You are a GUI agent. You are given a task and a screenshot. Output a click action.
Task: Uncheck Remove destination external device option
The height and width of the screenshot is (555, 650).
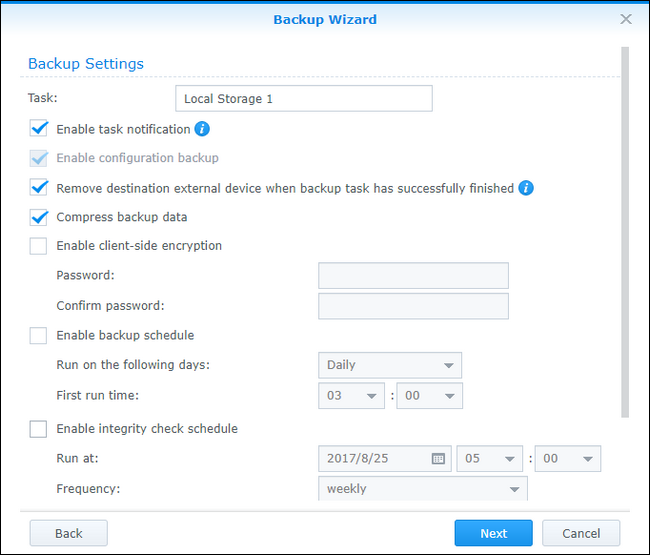39,188
